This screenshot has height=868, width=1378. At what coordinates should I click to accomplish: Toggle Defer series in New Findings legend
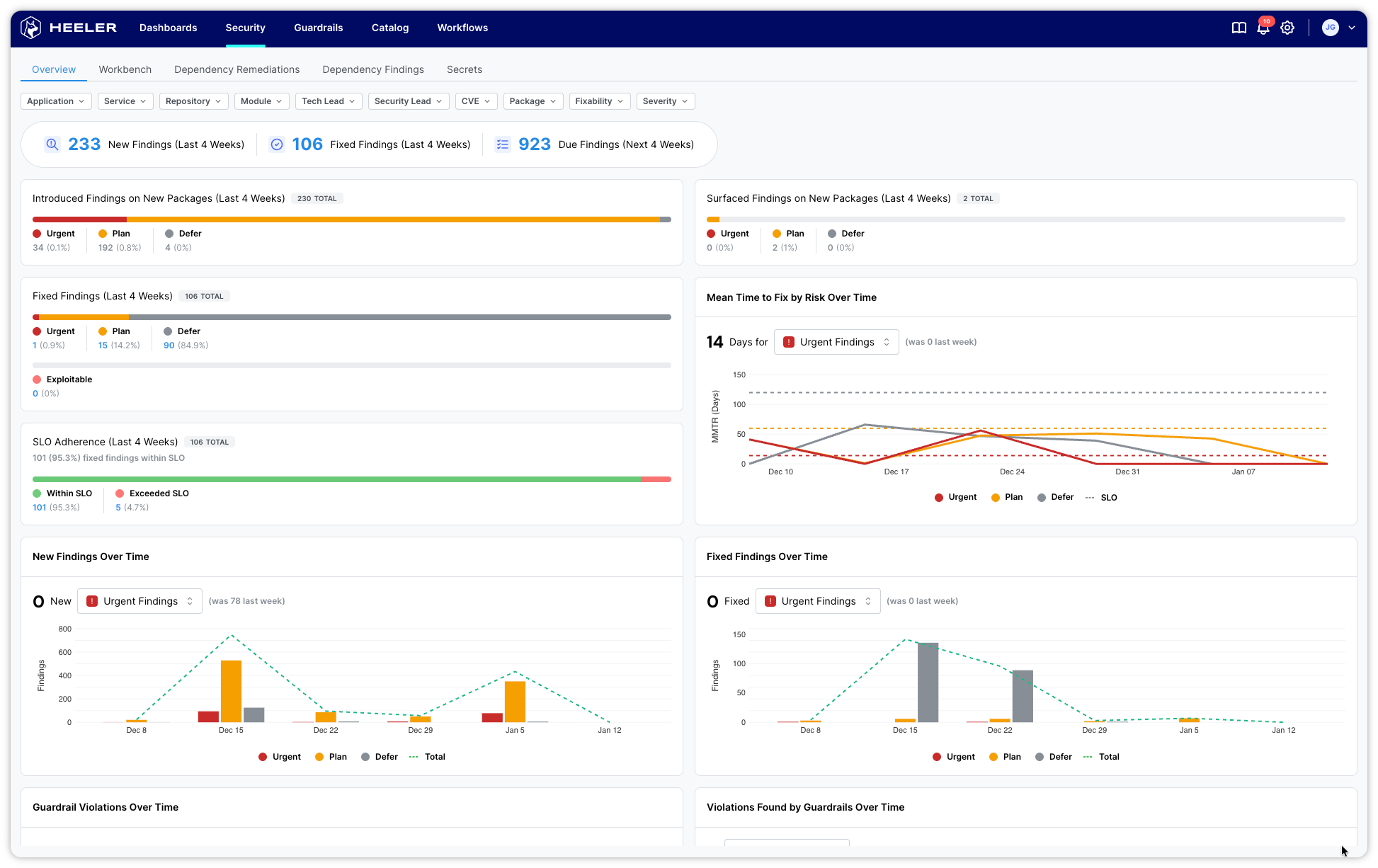[x=379, y=757]
